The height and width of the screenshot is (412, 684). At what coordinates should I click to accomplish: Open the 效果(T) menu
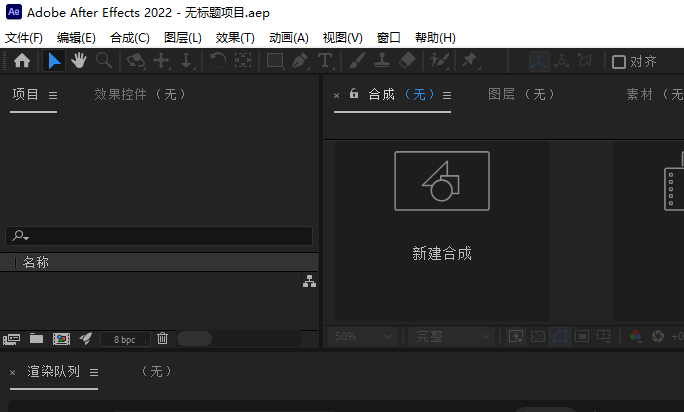click(x=235, y=38)
